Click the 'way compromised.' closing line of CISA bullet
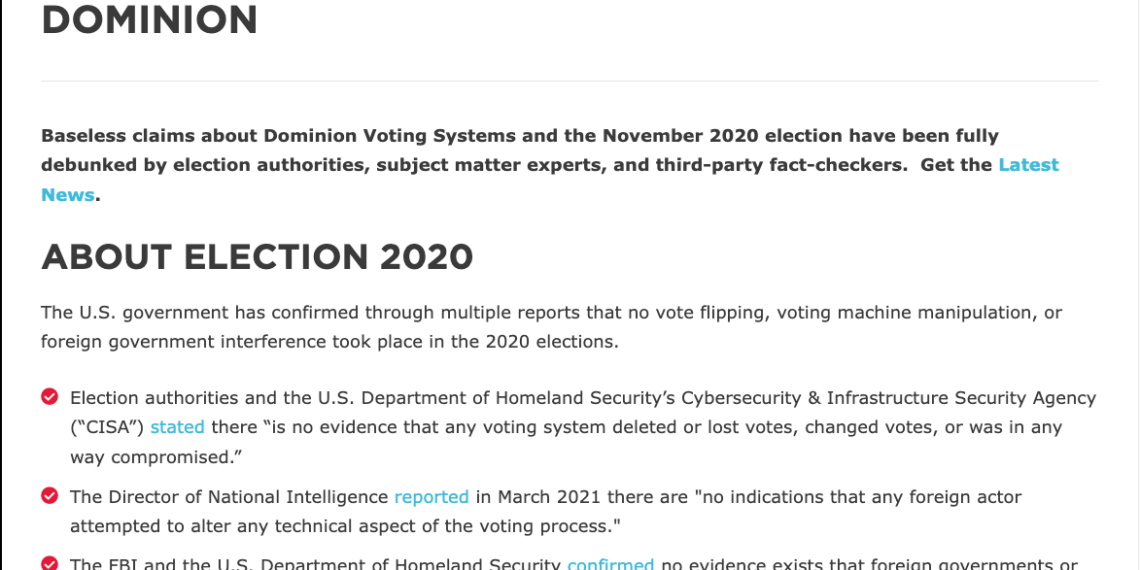 [156, 457]
